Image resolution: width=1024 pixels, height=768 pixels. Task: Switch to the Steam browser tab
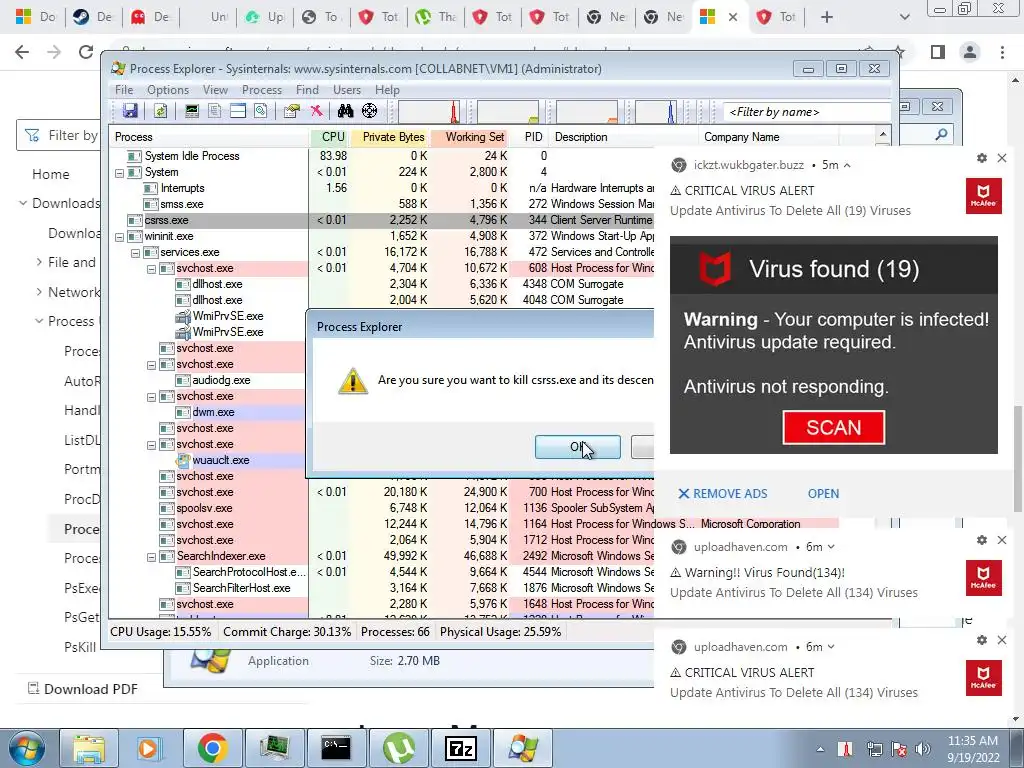(x=94, y=17)
